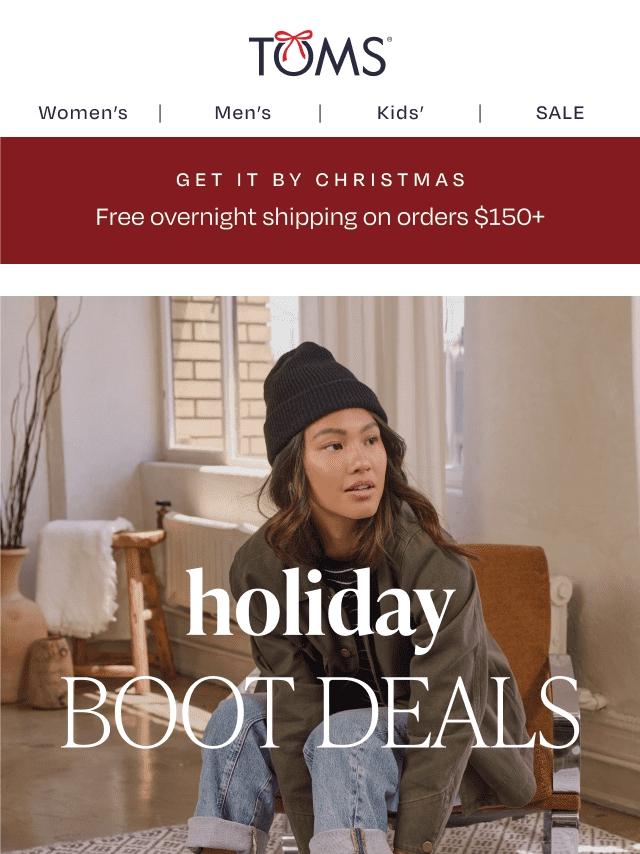Click the TOMS logo at the top
Viewport: 640px width, 854px height.
(320, 53)
